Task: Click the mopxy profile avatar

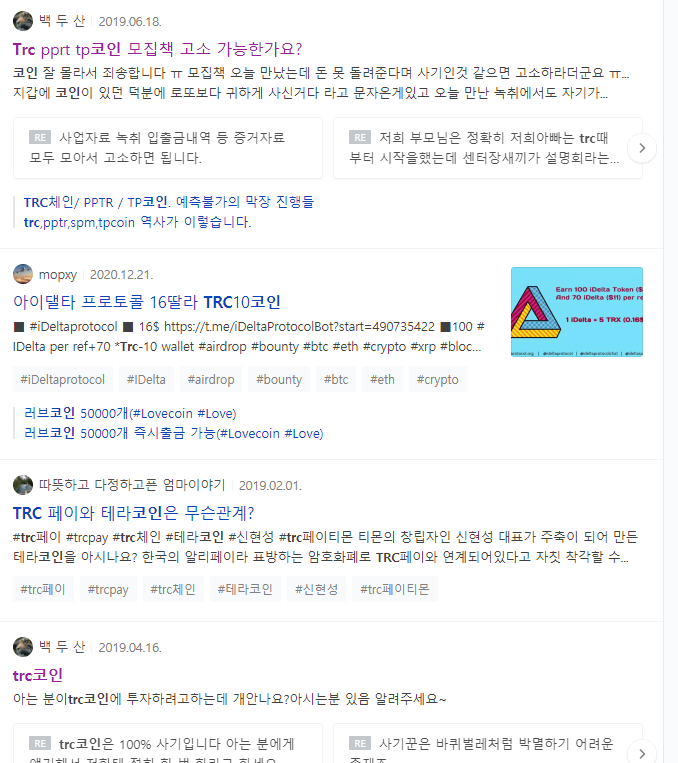Action: coord(23,274)
